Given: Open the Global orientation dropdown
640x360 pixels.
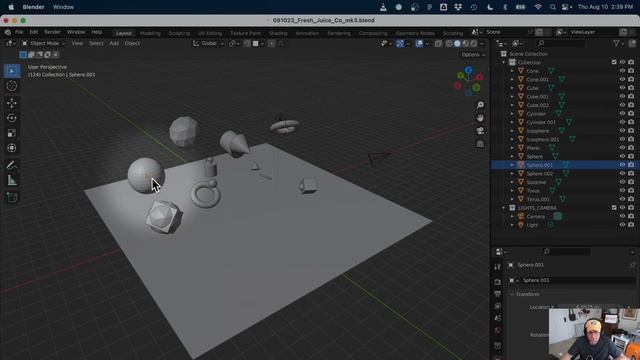Looking at the screenshot, I should [x=208, y=43].
